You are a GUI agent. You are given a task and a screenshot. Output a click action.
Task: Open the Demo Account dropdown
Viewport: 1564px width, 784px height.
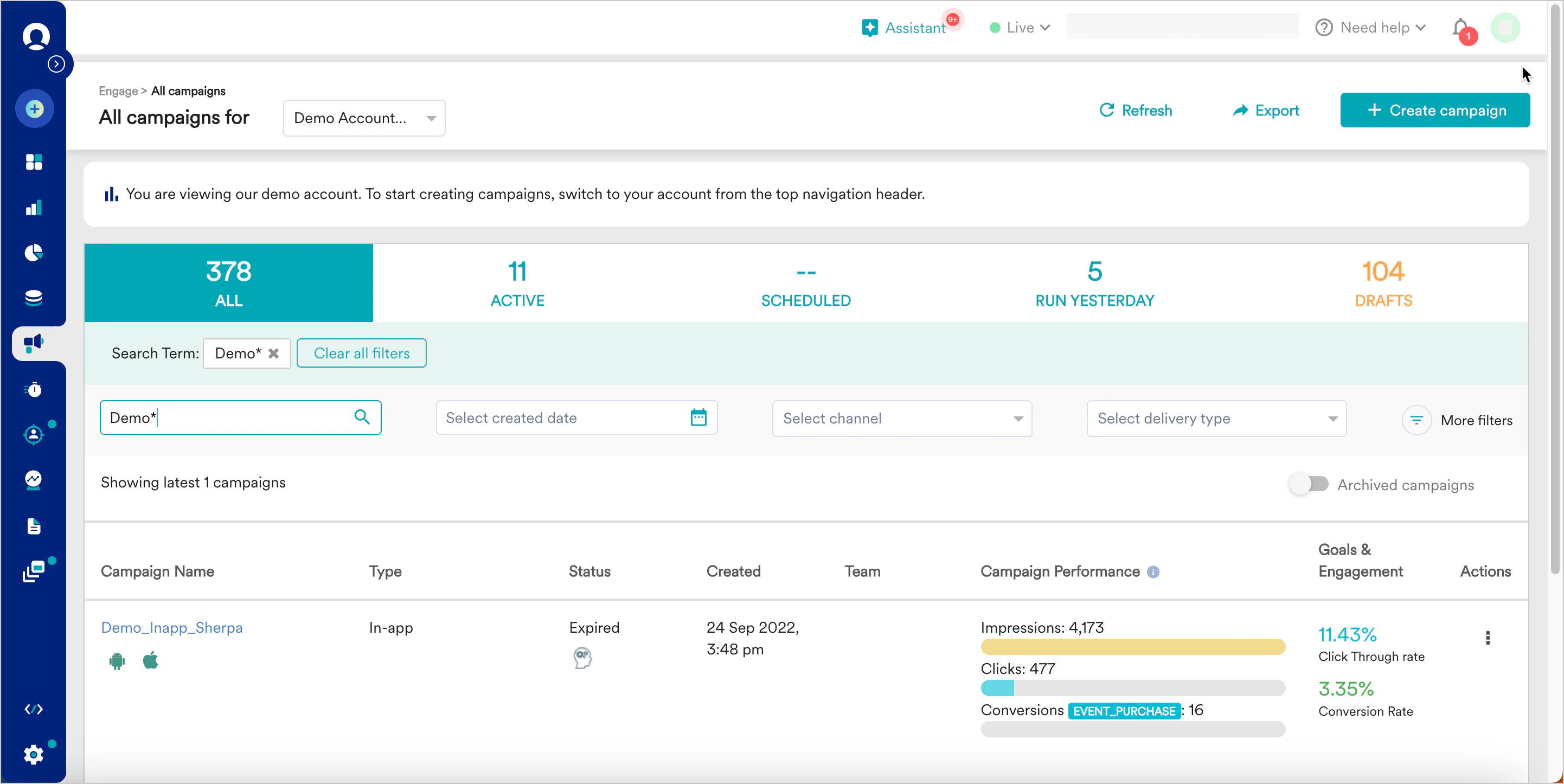[x=364, y=118]
